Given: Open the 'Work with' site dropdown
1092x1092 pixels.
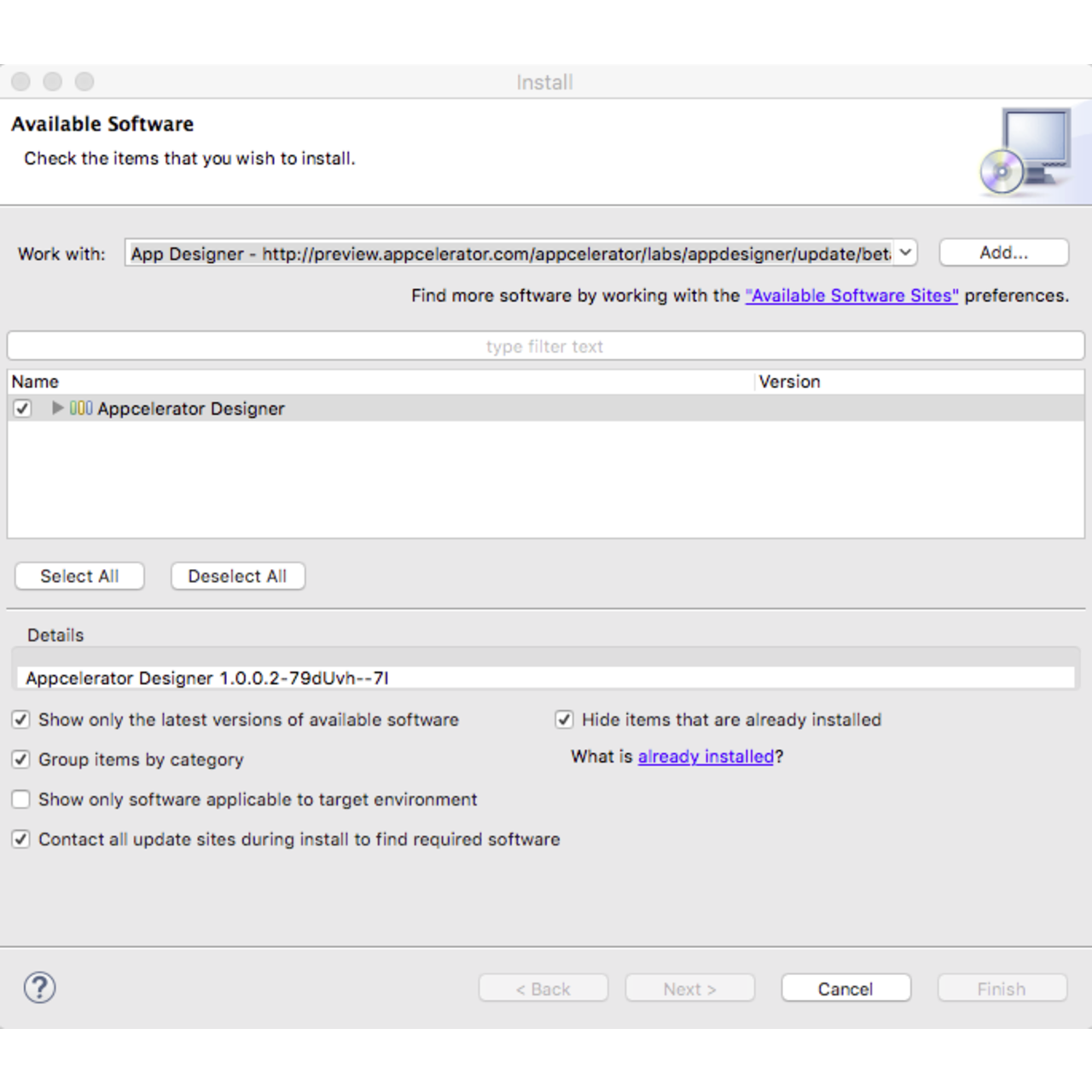Looking at the screenshot, I should pos(903,253).
